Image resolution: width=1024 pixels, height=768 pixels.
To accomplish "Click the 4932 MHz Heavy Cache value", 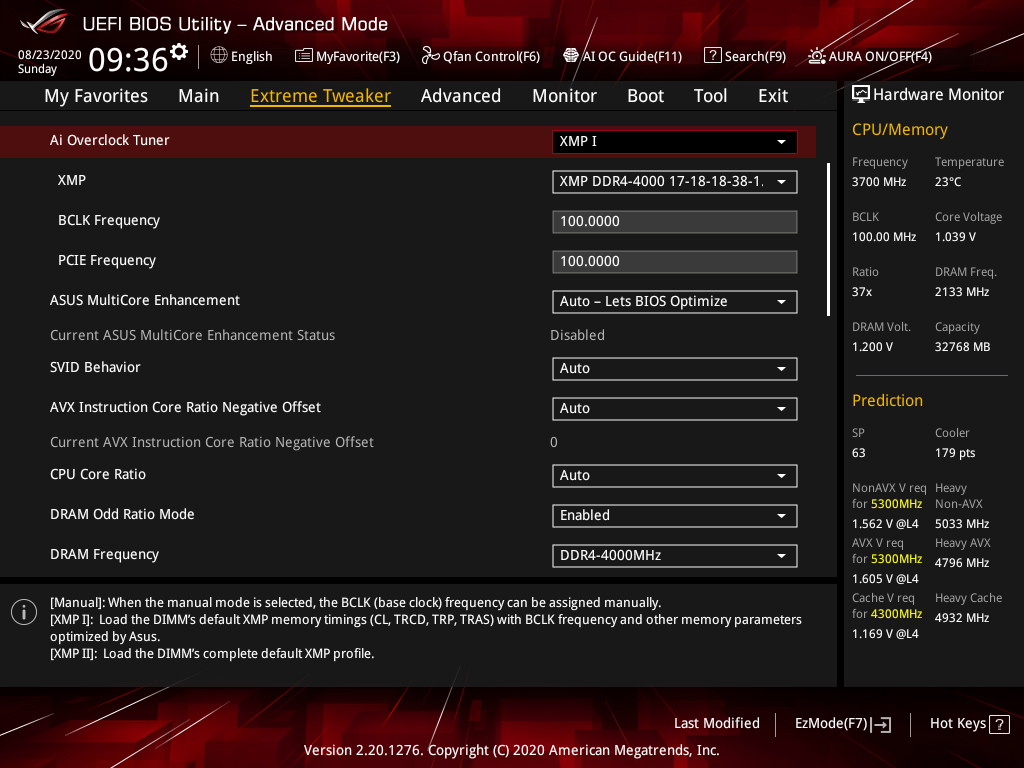I will [x=961, y=618].
